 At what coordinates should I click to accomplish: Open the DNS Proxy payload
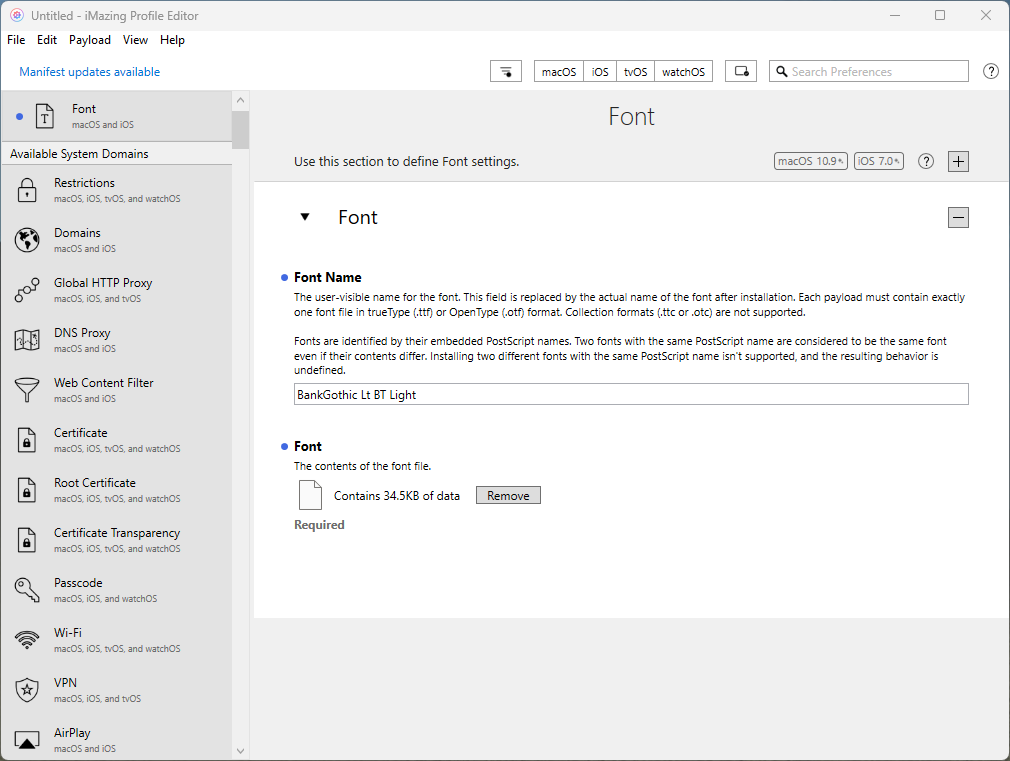click(x=82, y=339)
